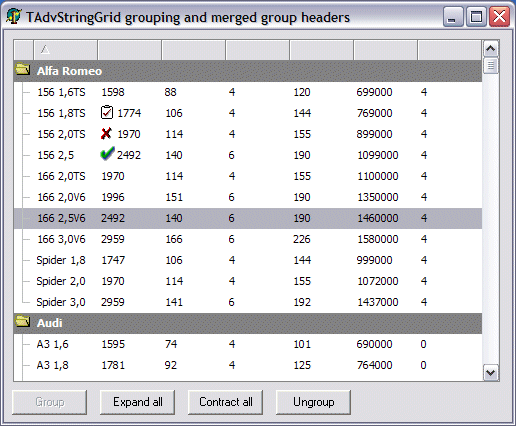Click the 1437000 price cell
Image resolution: width=516 pixels, height=426 pixels.
click(378, 302)
